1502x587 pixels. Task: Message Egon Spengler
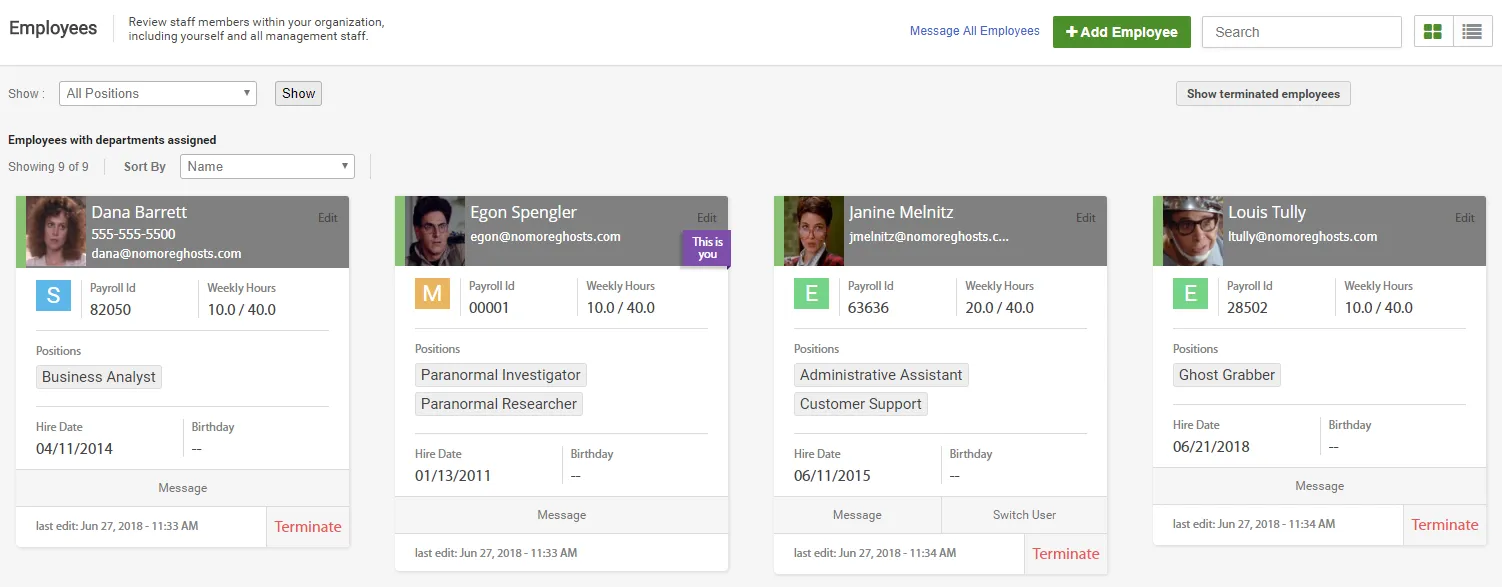point(562,515)
